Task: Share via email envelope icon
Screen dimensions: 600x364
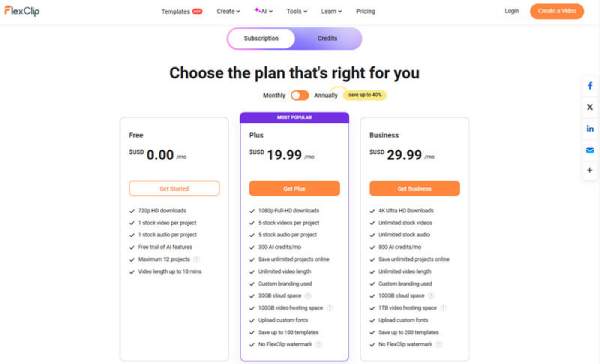Action: tap(590, 150)
